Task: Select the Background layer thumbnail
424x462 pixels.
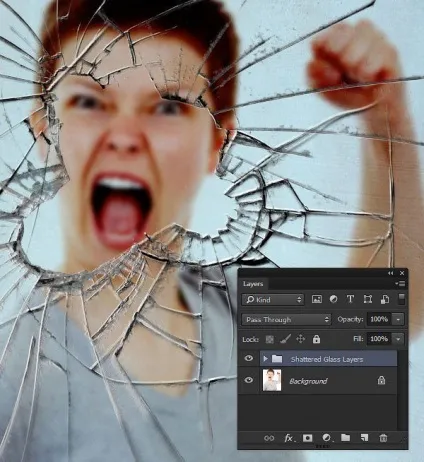Action: pyautogui.click(x=272, y=380)
